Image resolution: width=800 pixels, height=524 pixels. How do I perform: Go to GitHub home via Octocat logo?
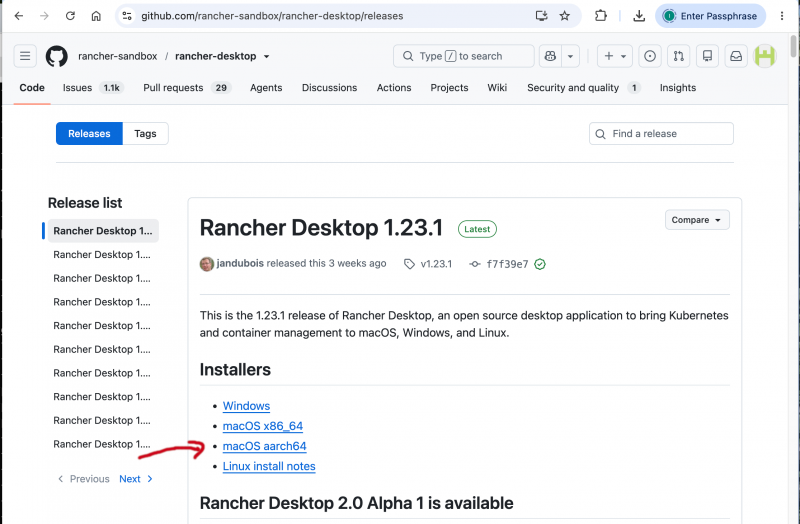pos(57,56)
